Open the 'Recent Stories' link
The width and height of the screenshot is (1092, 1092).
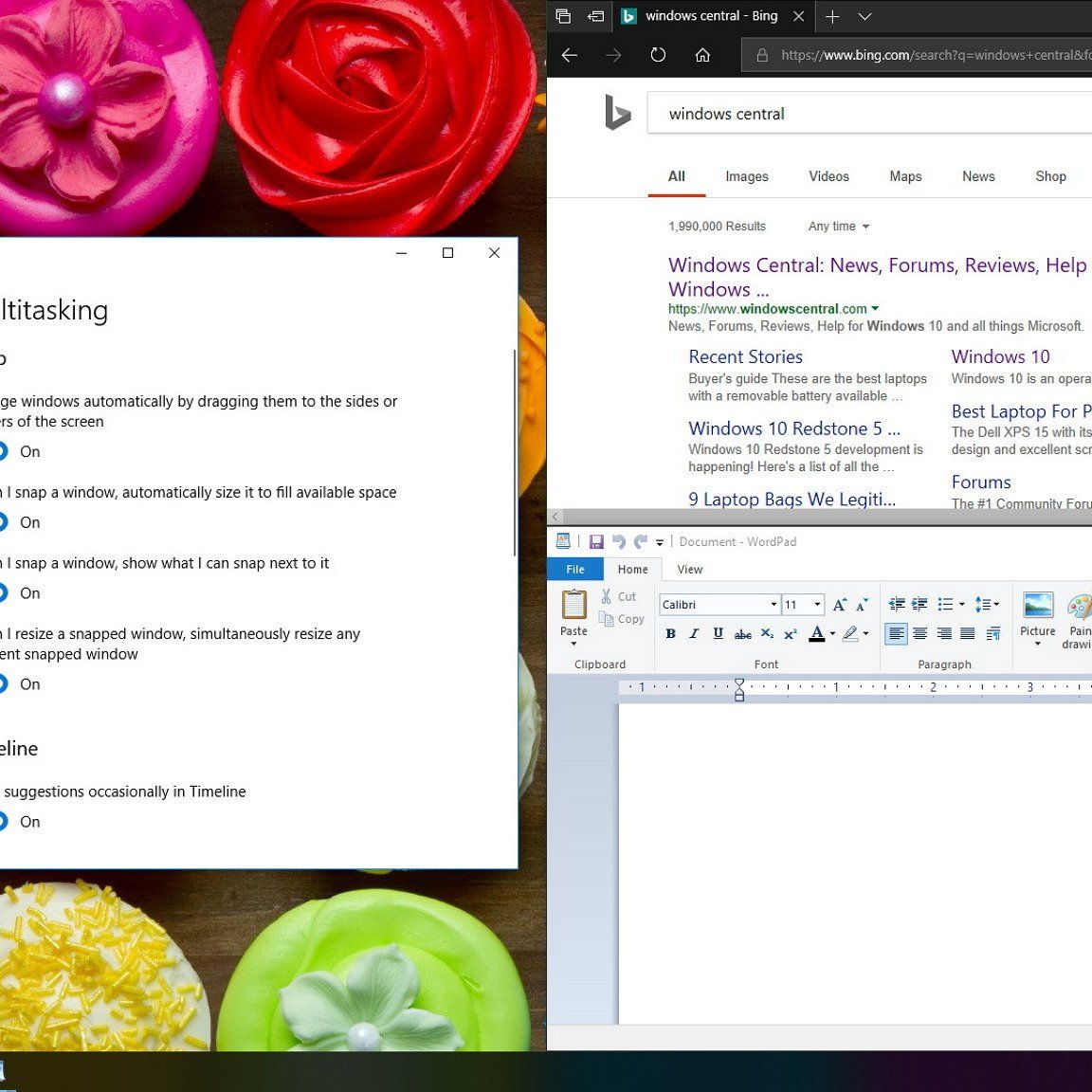tap(745, 356)
